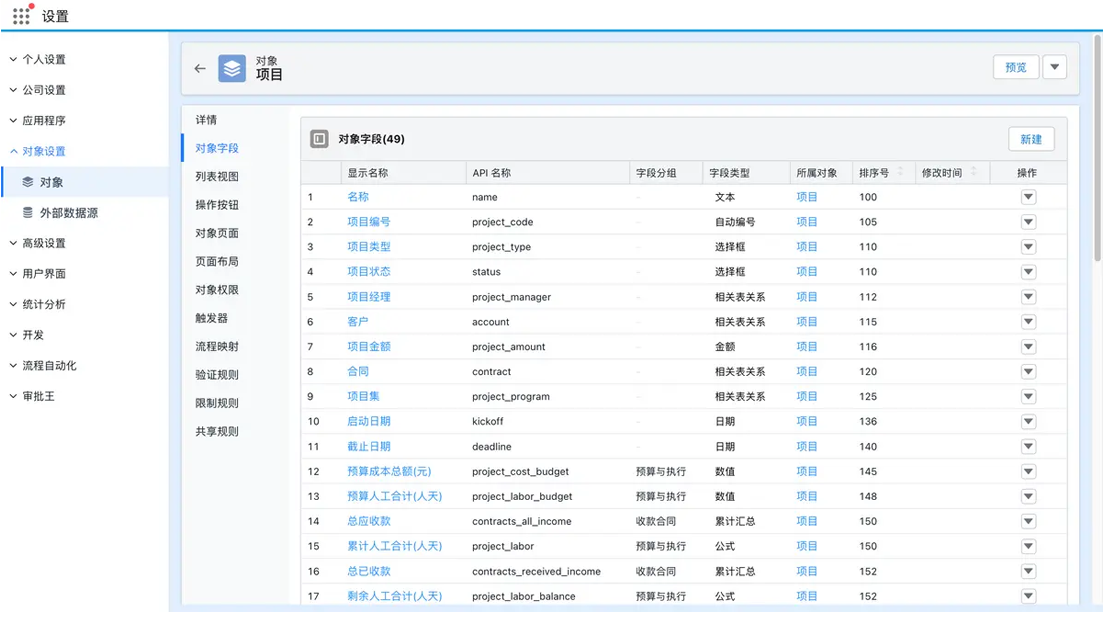Image resolution: width=1105 pixels, height=622 pixels.
Task: Click the 预览 button
Action: (x=1015, y=67)
